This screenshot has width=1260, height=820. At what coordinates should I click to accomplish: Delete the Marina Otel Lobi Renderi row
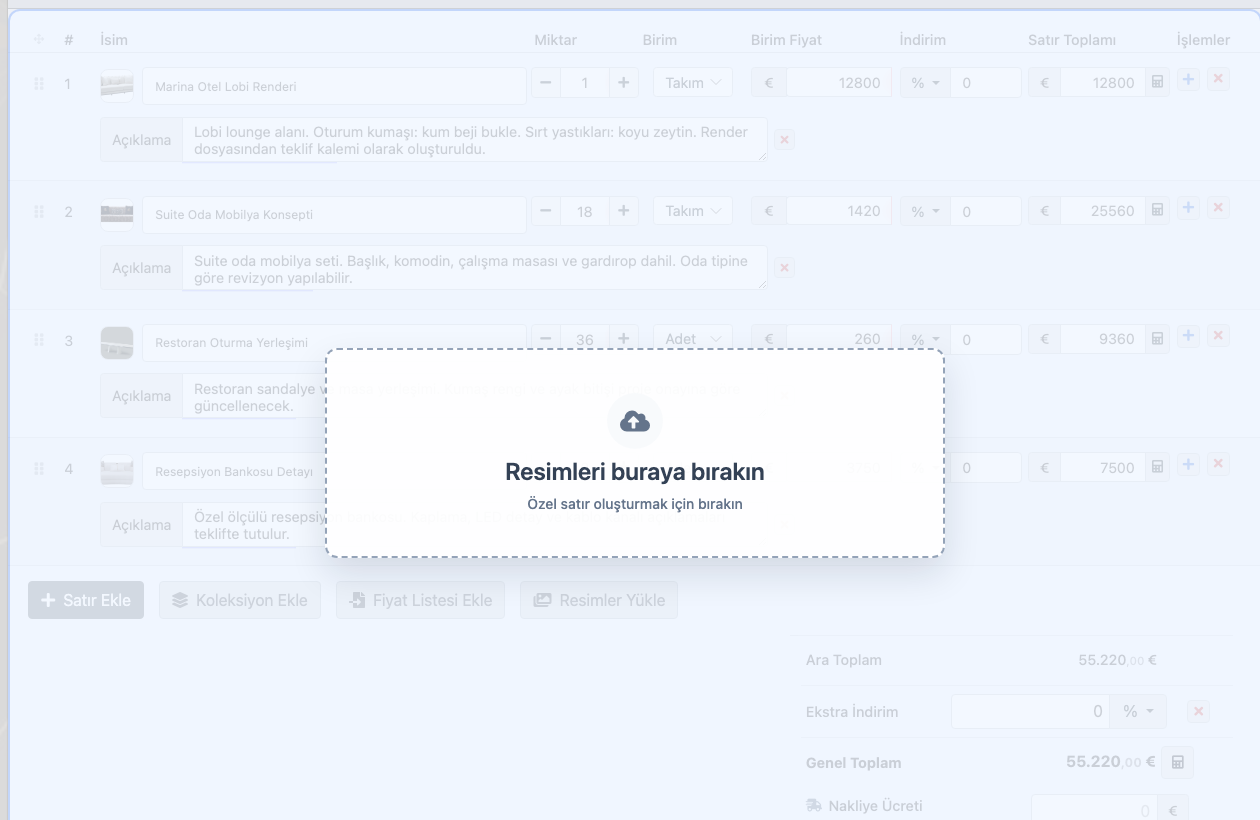tap(1218, 79)
